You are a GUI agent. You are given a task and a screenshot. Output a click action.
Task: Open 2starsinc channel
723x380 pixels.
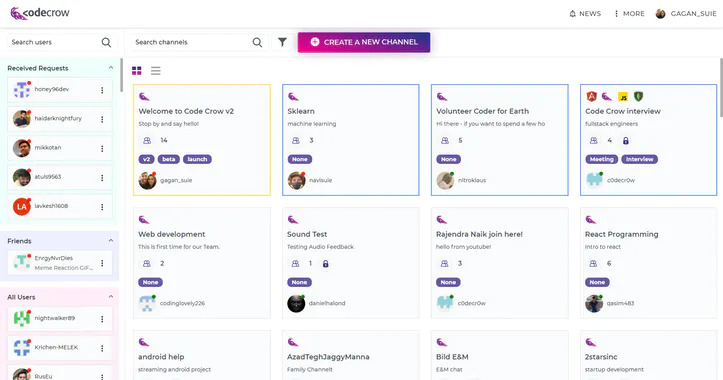tap(649, 355)
